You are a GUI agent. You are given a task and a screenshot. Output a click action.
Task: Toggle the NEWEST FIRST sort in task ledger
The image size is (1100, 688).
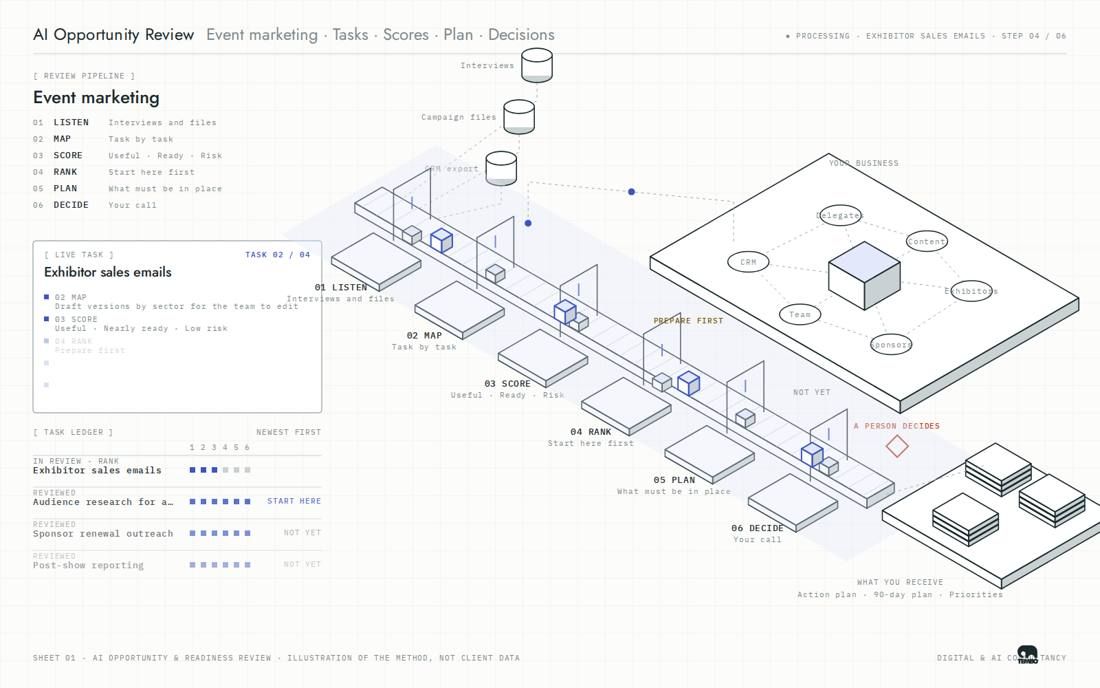pyautogui.click(x=288, y=432)
